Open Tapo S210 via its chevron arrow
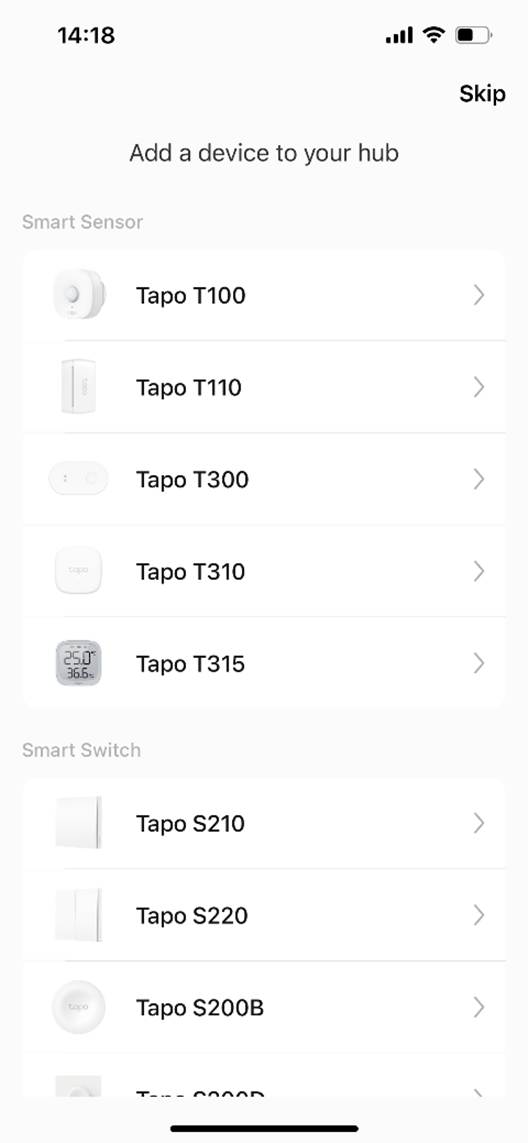This screenshot has height=1143, width=528. pos(479,824)
